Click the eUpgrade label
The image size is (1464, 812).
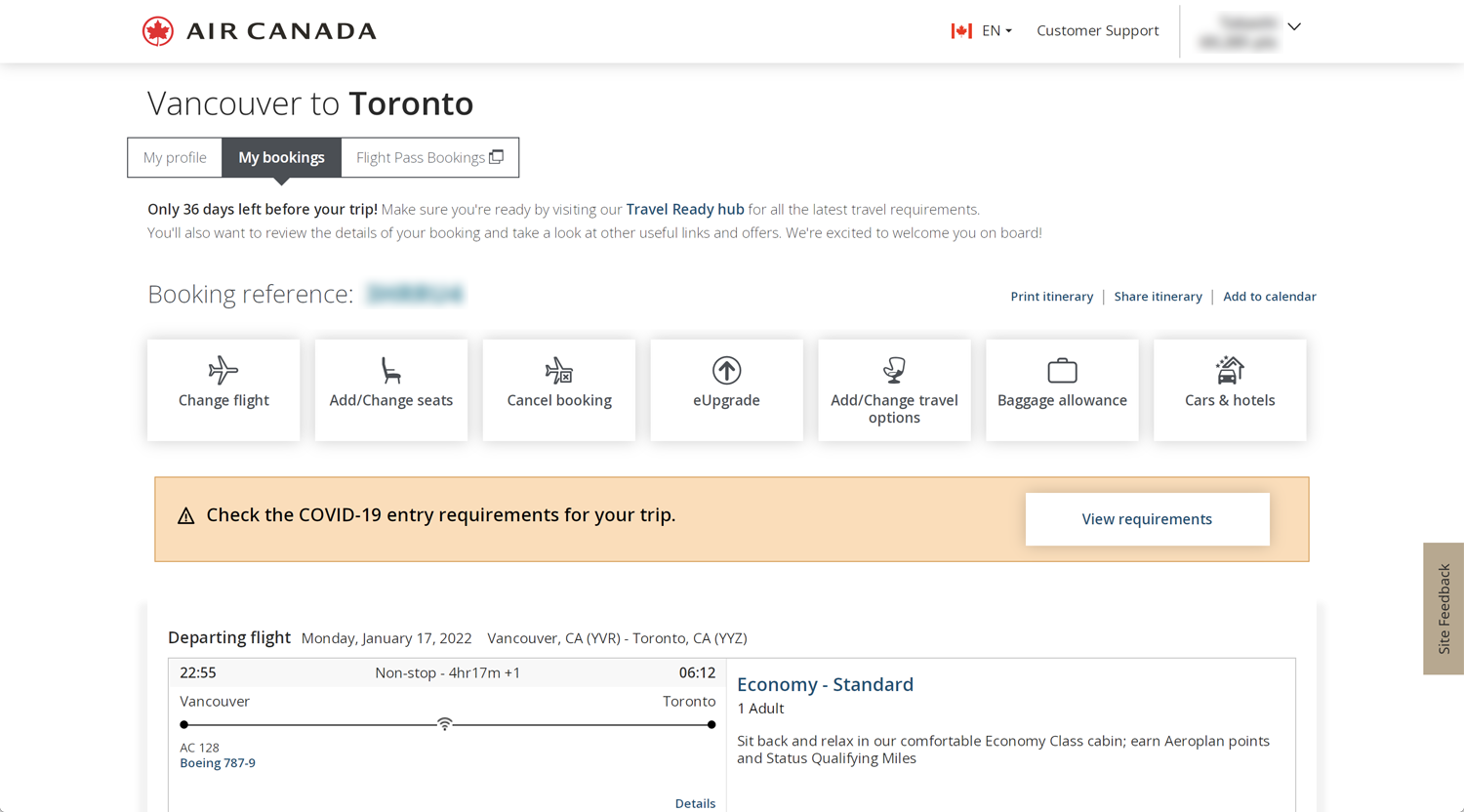click(x=726, y=400)
